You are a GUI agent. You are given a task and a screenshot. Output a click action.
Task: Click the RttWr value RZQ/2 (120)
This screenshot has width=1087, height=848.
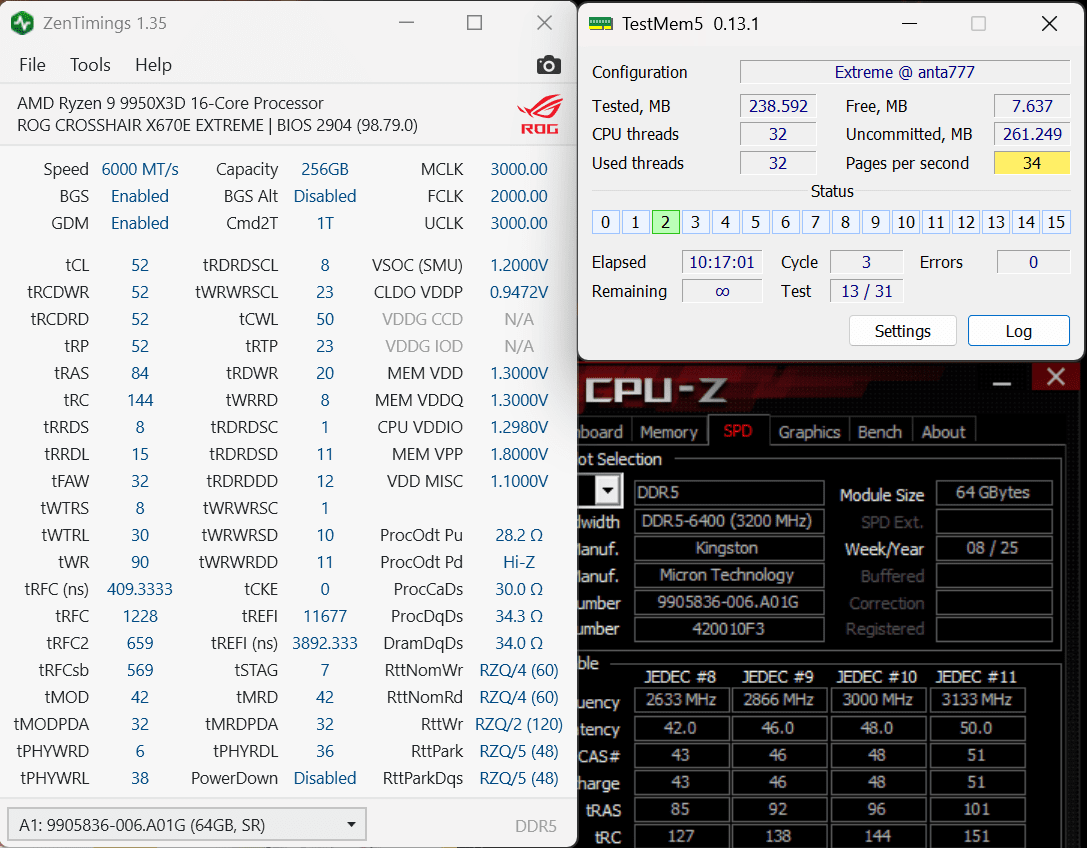coord(519,724)
